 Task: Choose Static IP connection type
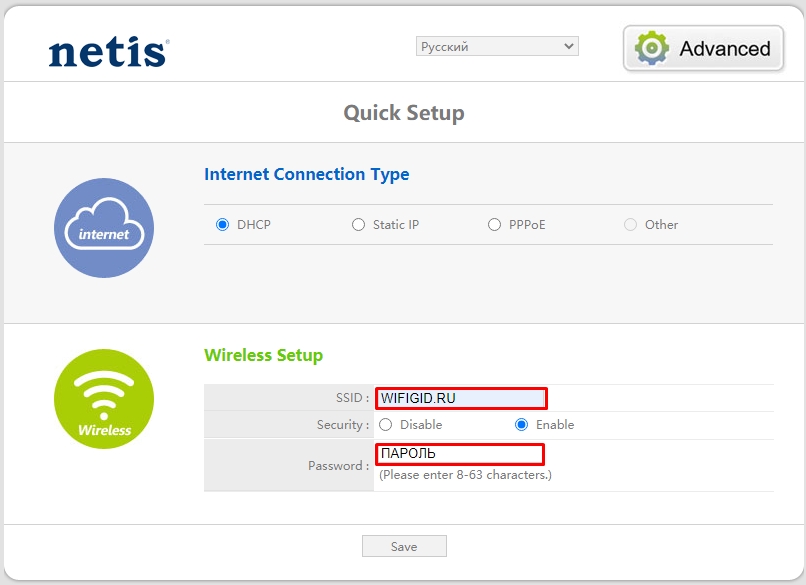click(x=359, y=225)
